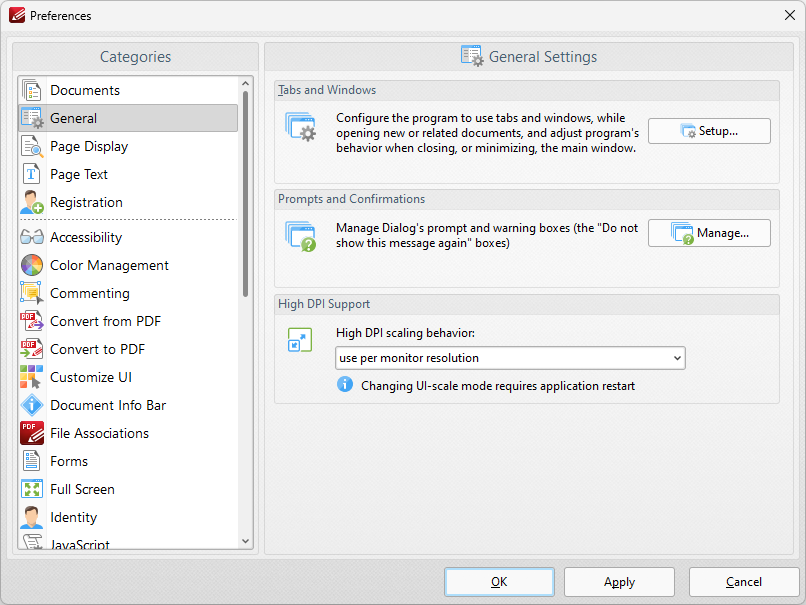Click the Preferences title bar app icon
Viewport: 806px width, 605px height.
coord(17,15)
